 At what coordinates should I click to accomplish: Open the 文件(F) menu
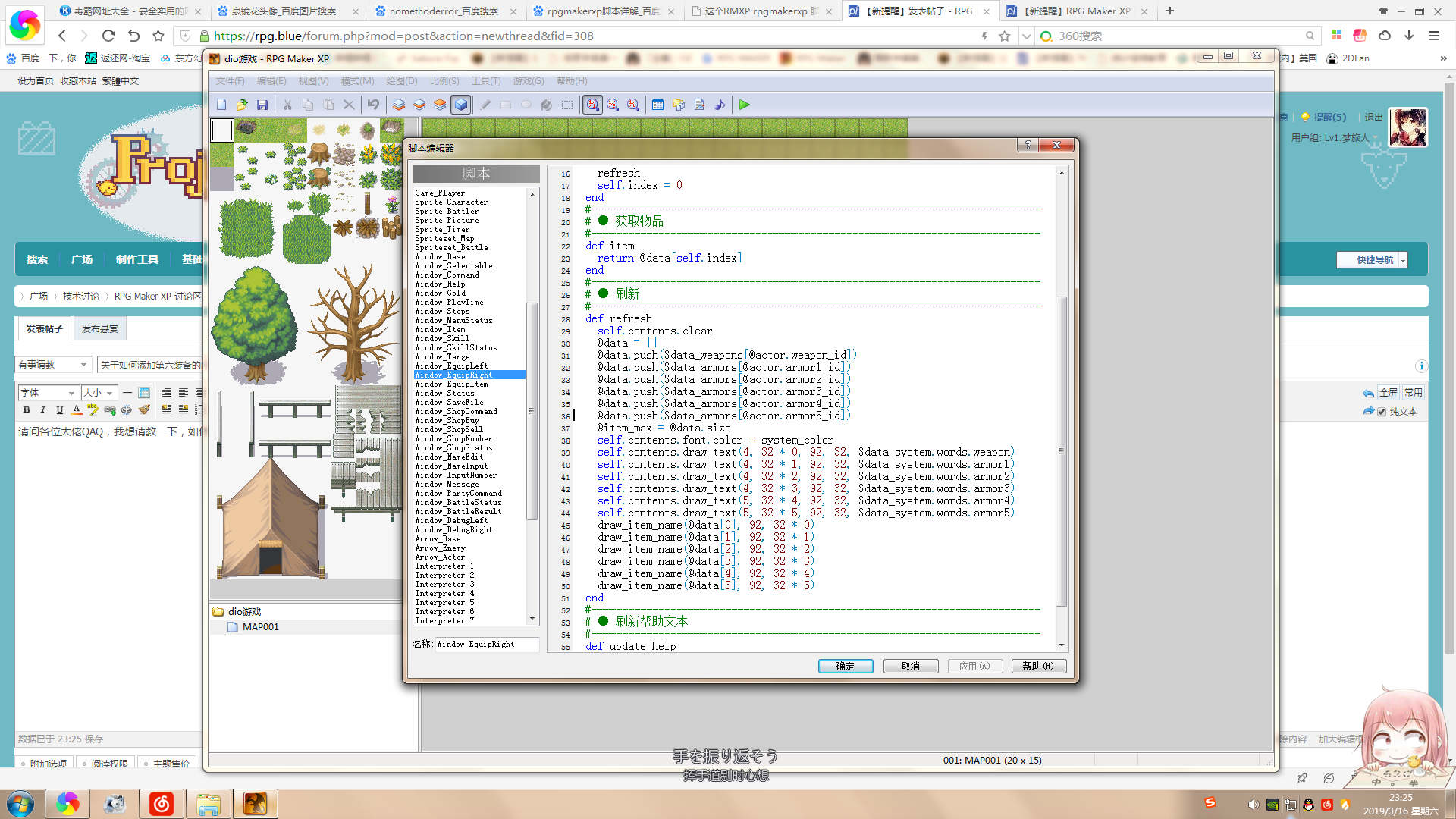click(x=230, y=81)
